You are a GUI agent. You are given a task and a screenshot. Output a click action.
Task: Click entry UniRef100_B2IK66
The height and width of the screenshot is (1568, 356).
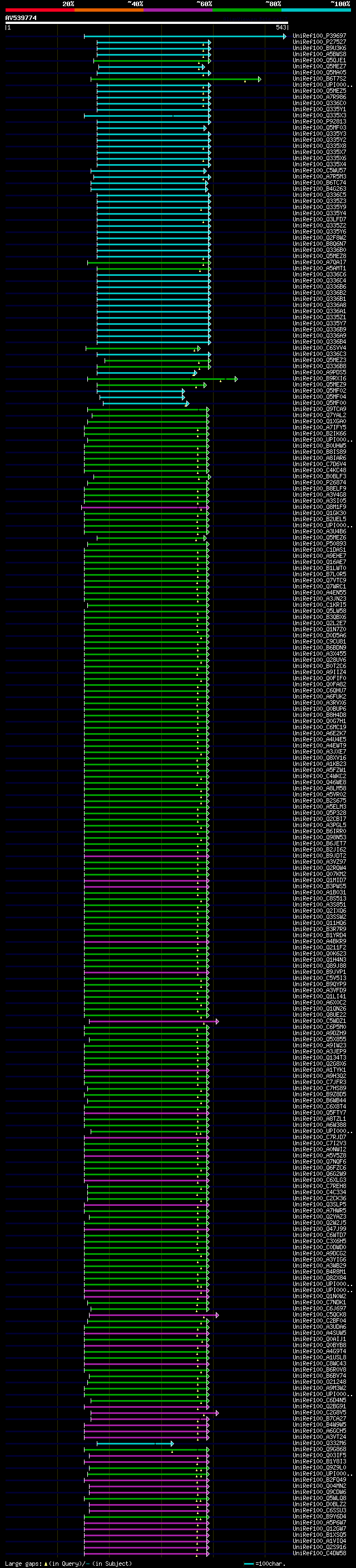(x=319, y=433)
